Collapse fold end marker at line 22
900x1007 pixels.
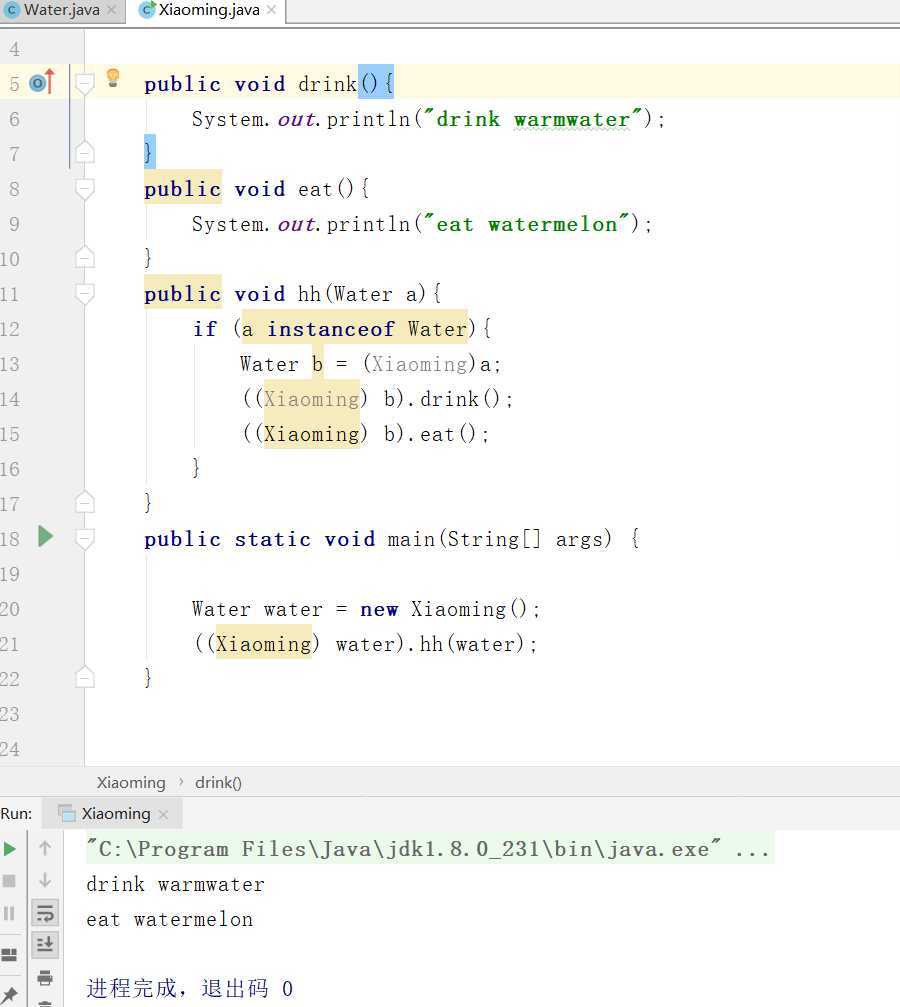point(85,678)
